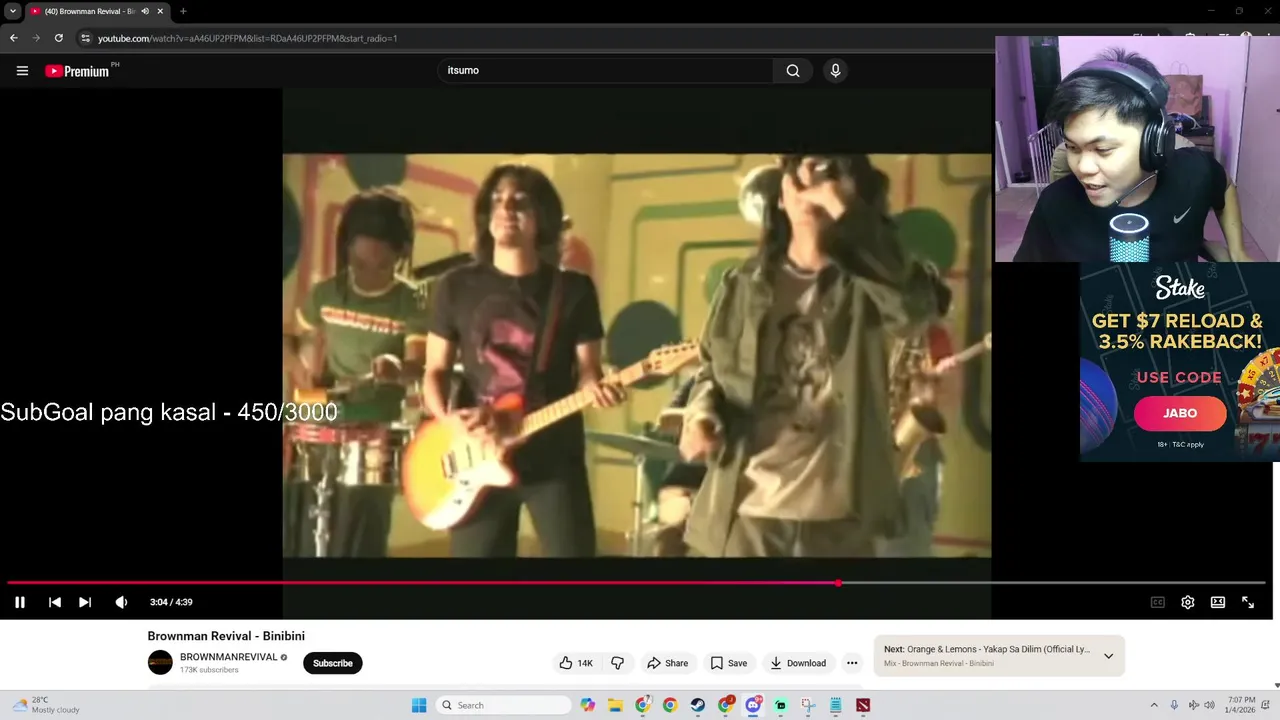This screenshot has height=720, width=1280.
Task: Show hidden system tray icons
Action: tap(1153, 705)
